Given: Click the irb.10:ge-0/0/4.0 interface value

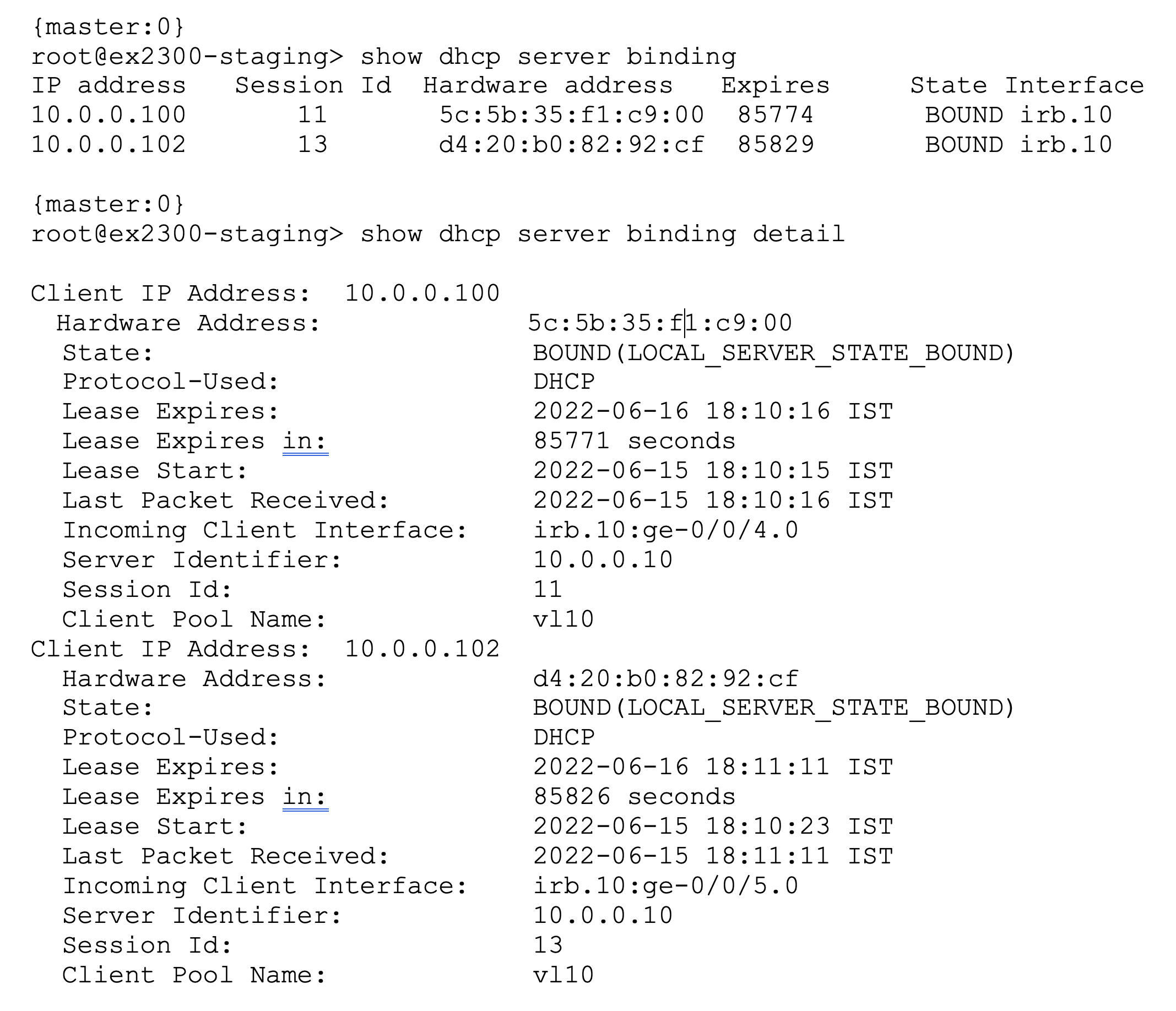Looking at the screenshot, I should (666, 530).
